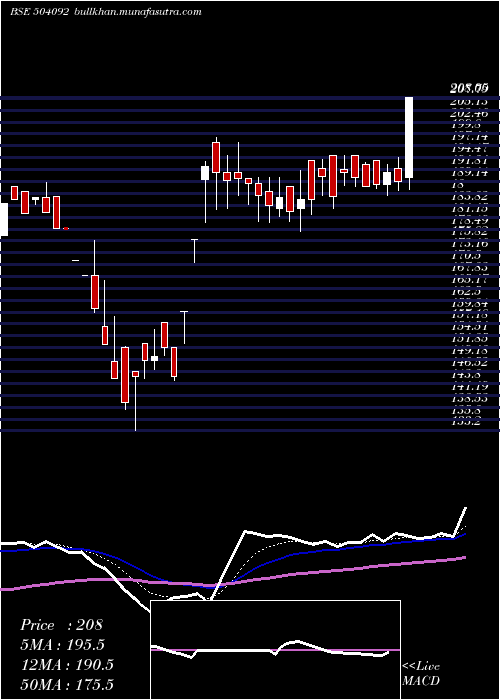Screen dimensions: 500x700
Task: Click the 208 top price axis label
Action: (x=468, y=90)
